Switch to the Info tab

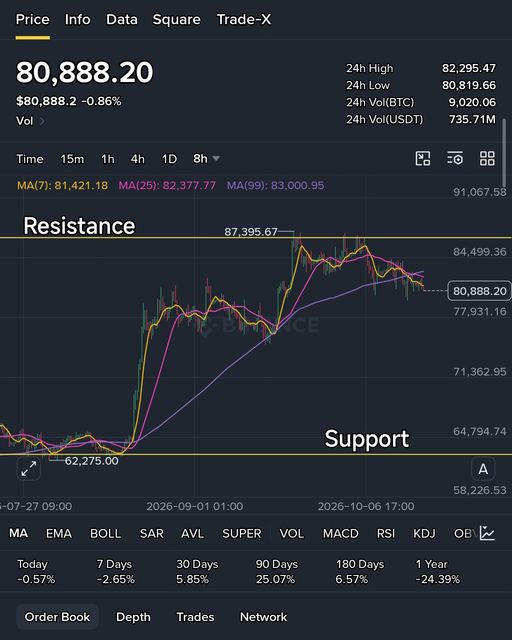pos(78,19)
